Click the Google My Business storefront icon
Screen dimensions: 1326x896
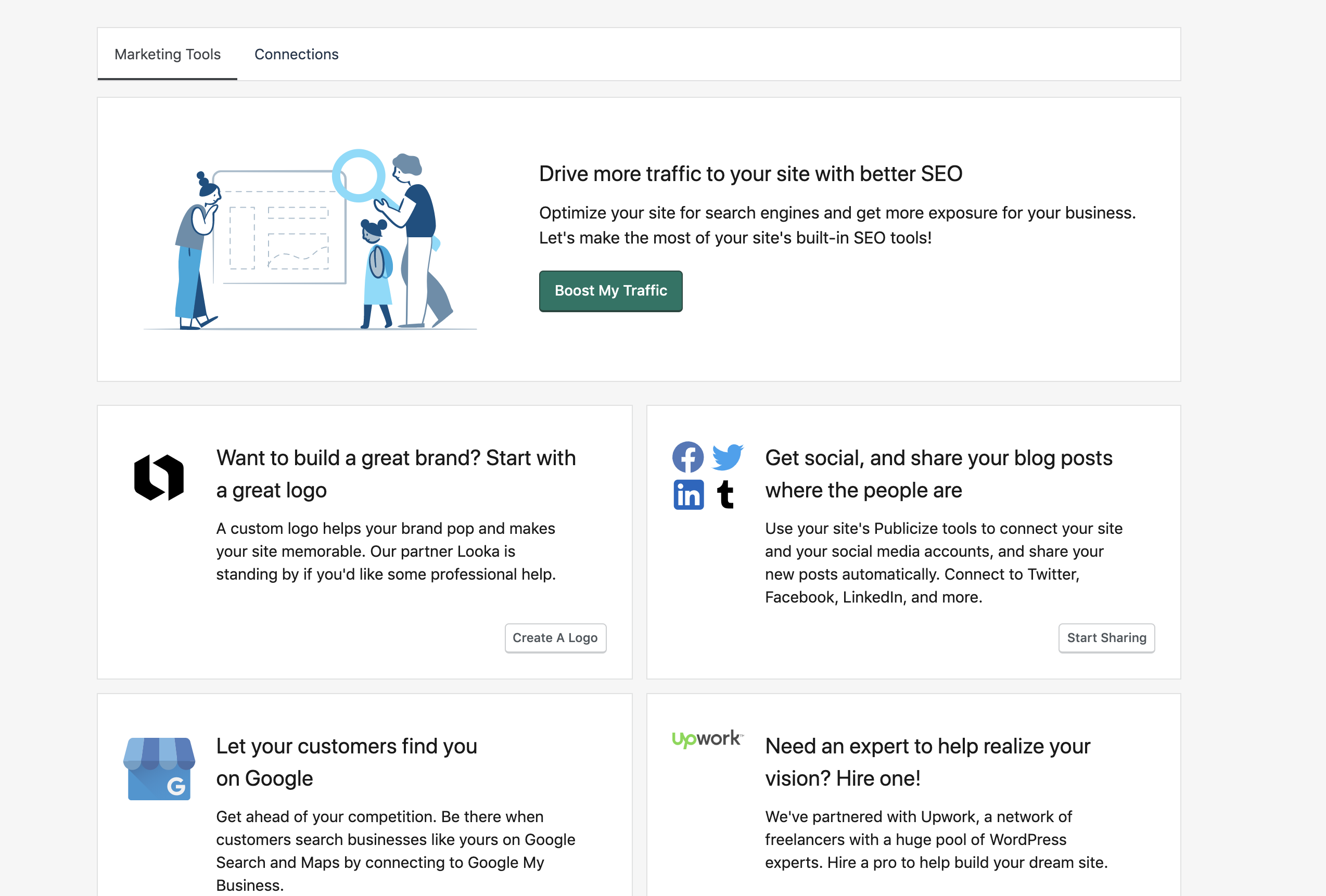coord(159,769)
